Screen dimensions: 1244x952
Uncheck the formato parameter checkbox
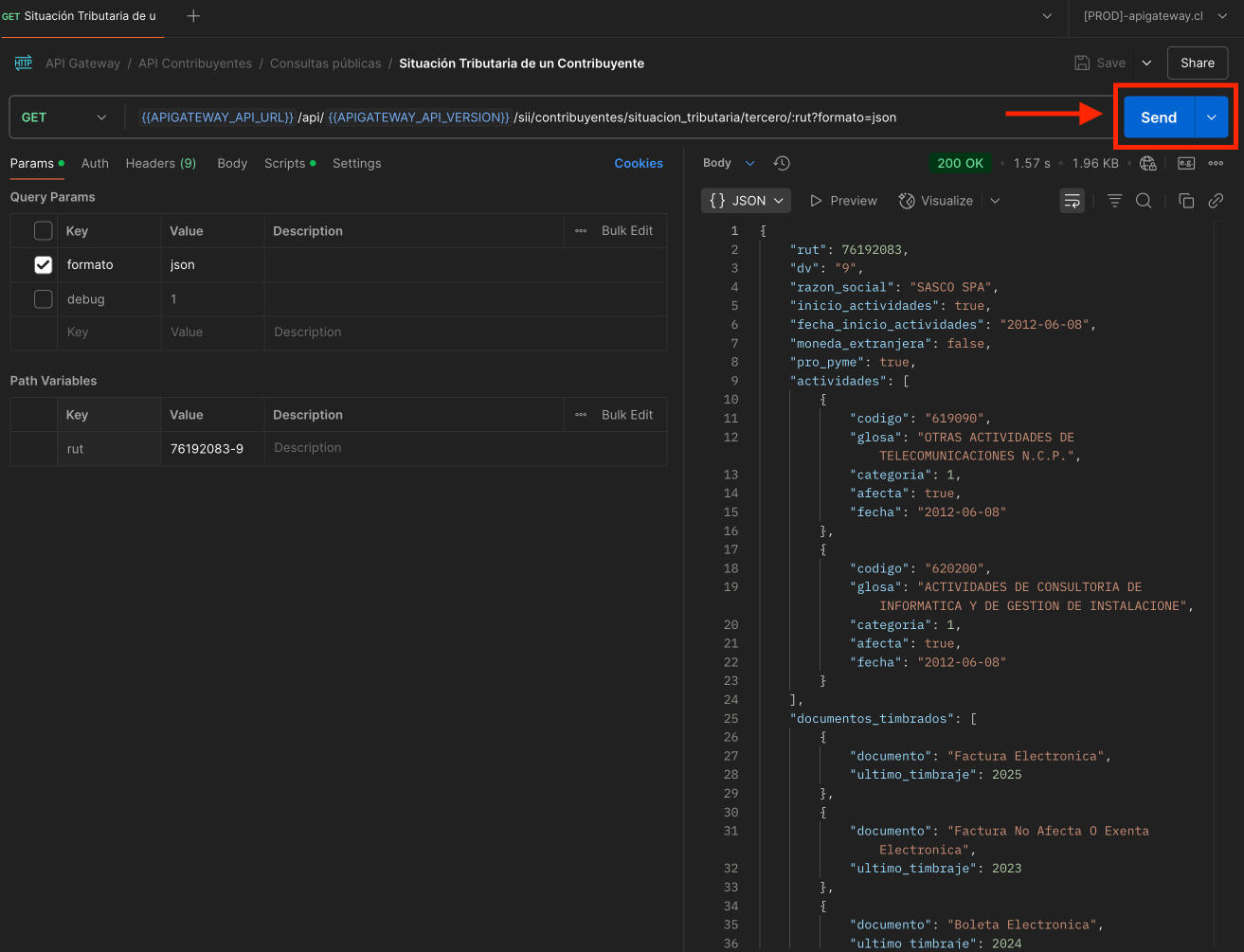point(44,265)
